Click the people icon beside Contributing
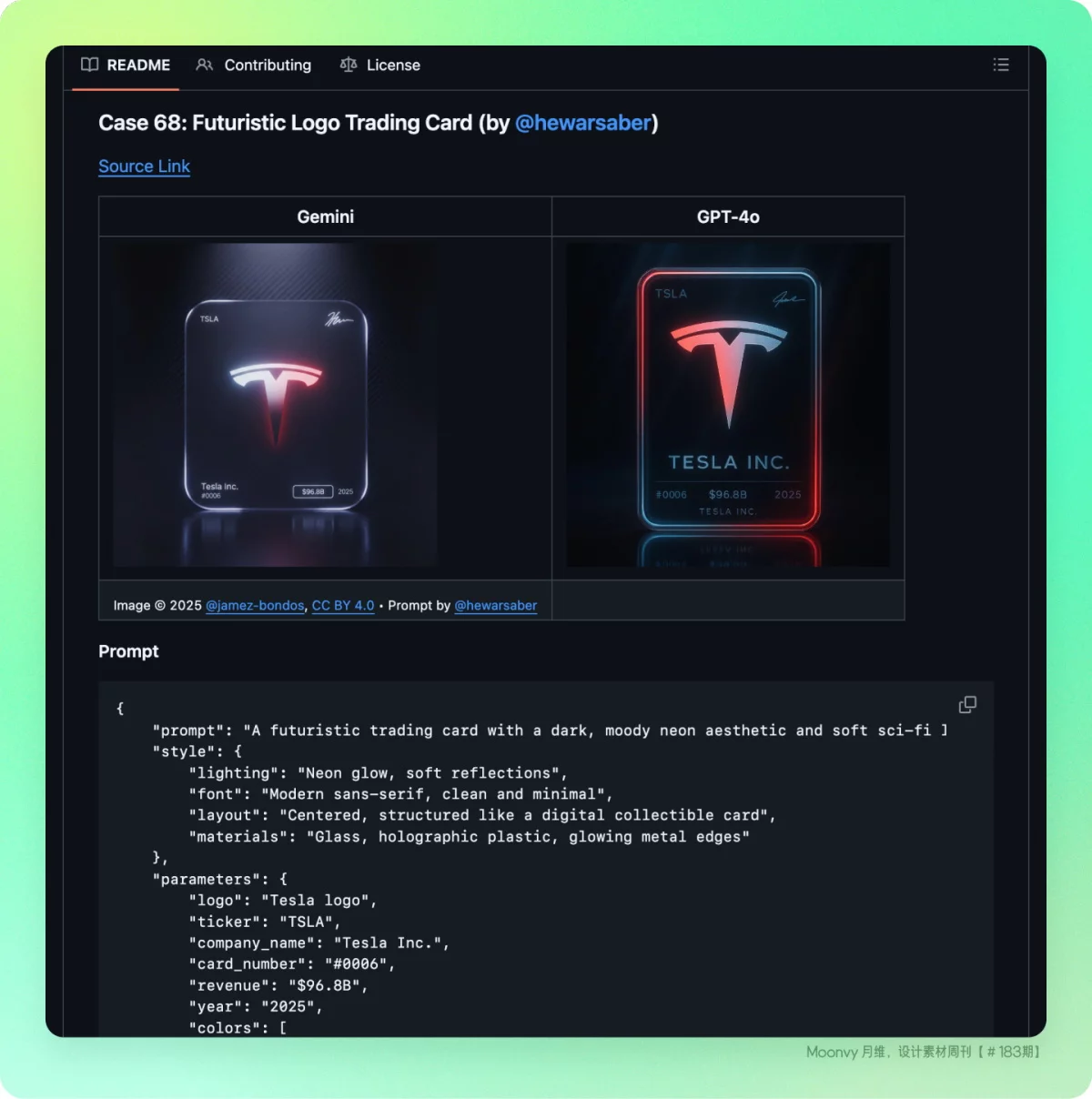 click(x=205, y=65)
